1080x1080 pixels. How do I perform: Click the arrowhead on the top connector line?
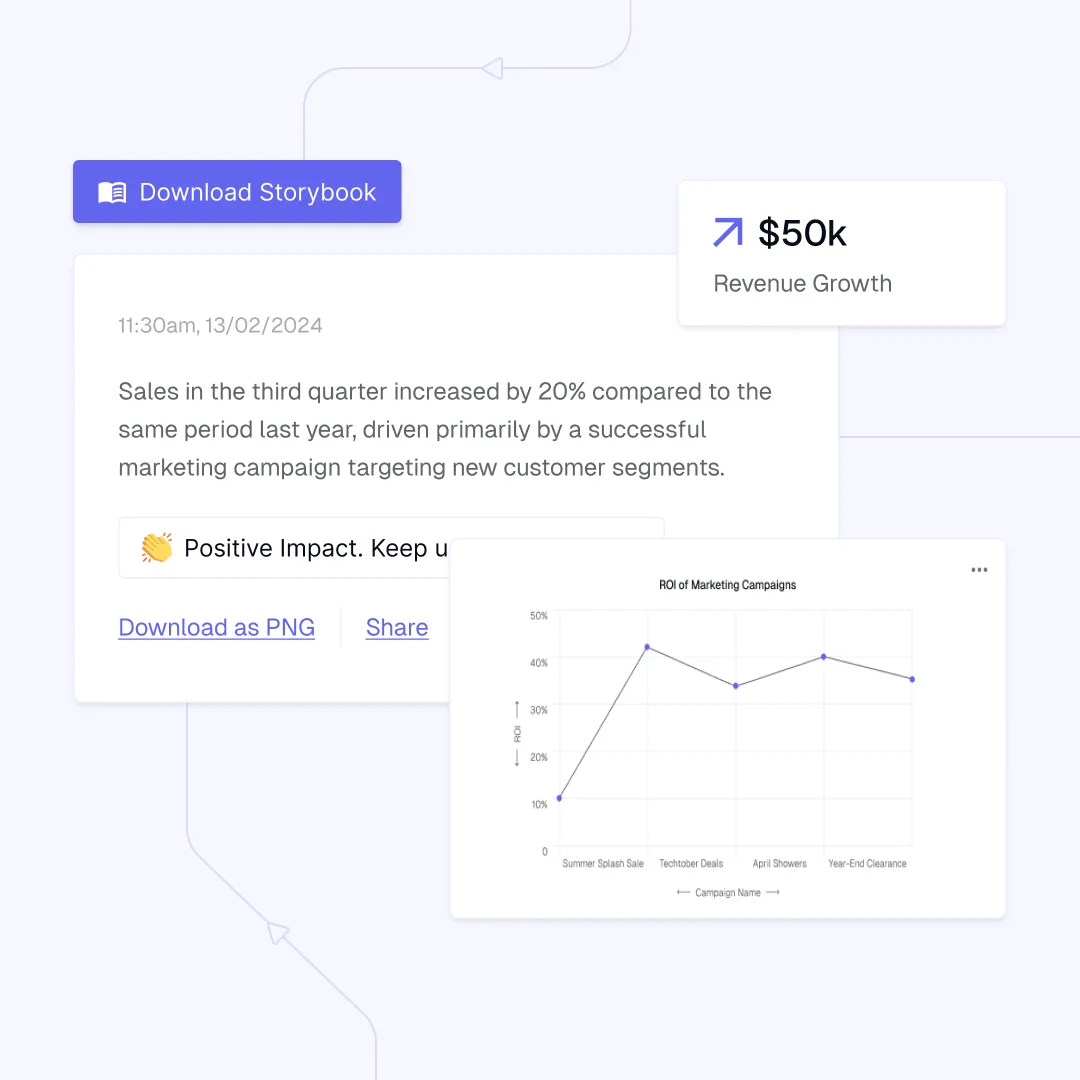coord(491,68)
